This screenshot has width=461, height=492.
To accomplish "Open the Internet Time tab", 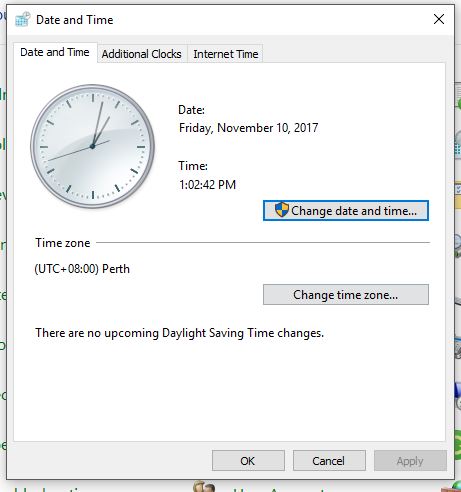I will click(x=226, y=54).
